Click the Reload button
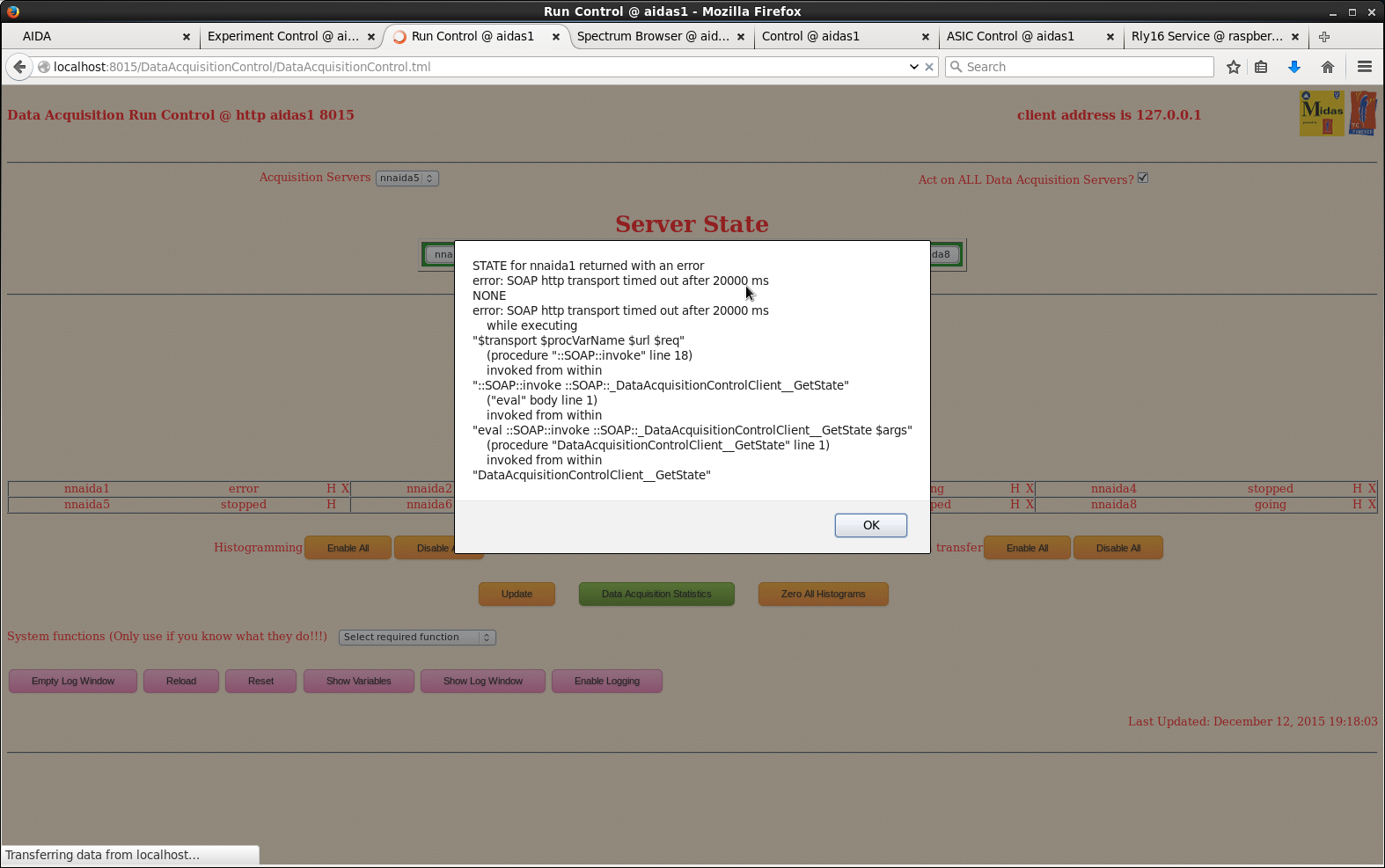1385x868 pixels. [181, 682]
